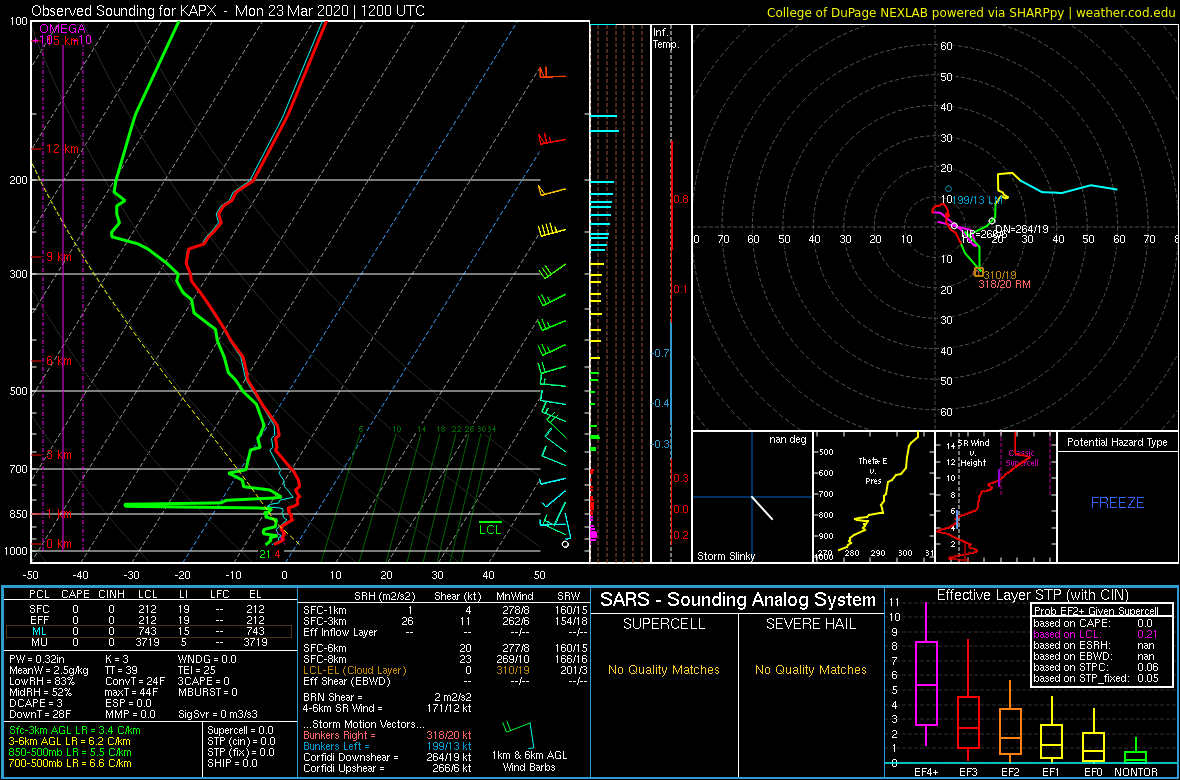
Task: Click the 'weather.cod.edu' credit text
Action: [1127, 12]
